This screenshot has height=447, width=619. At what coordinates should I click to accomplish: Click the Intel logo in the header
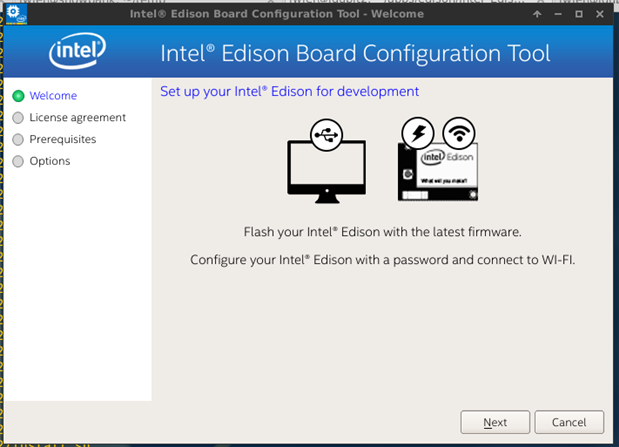78,53
